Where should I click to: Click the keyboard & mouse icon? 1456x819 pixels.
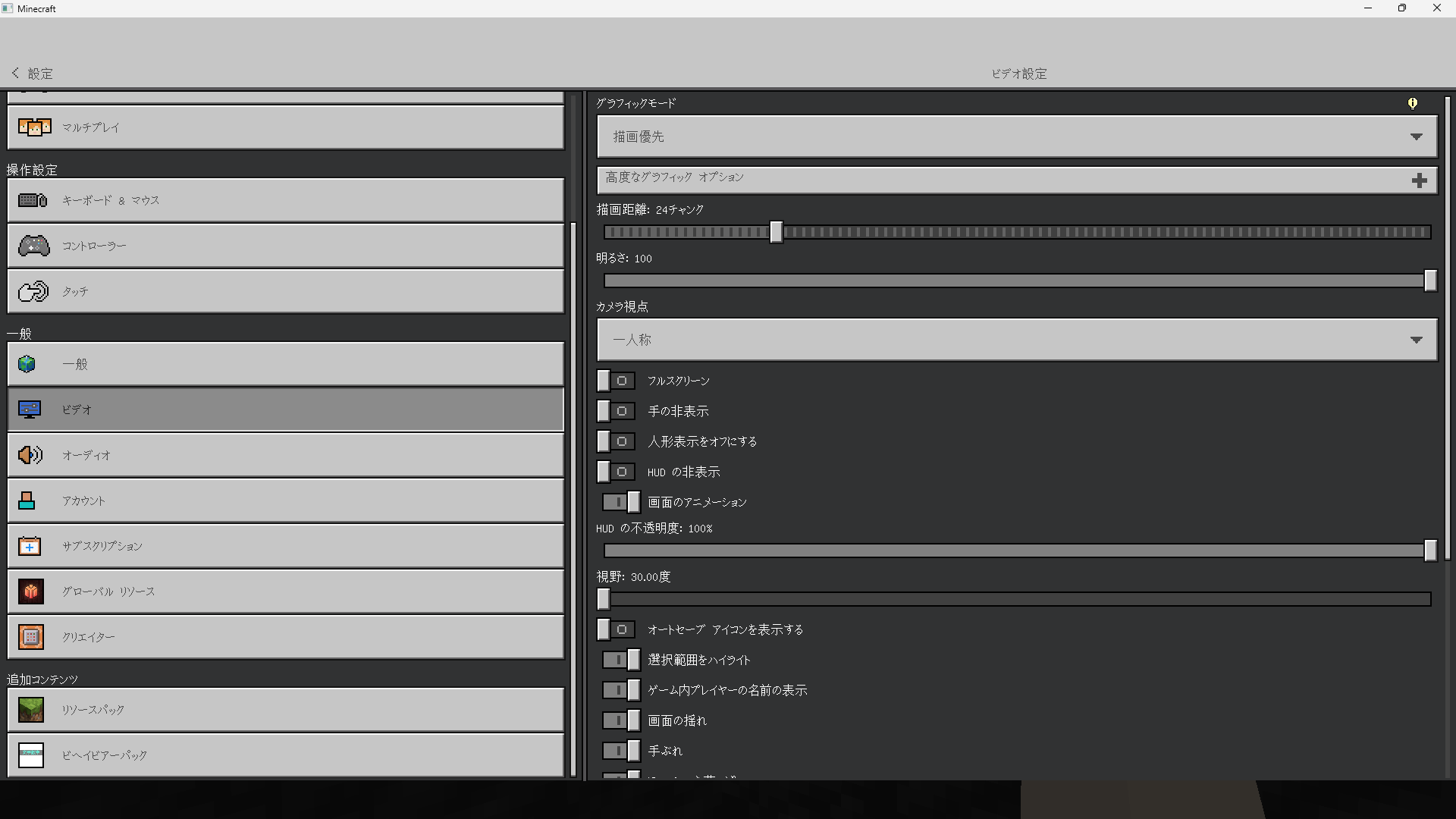pos(33,200)
